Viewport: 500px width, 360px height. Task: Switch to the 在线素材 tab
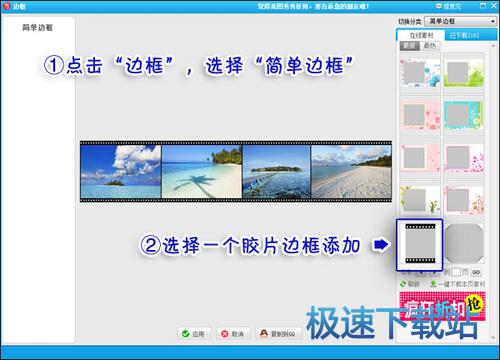click(421, 35)
